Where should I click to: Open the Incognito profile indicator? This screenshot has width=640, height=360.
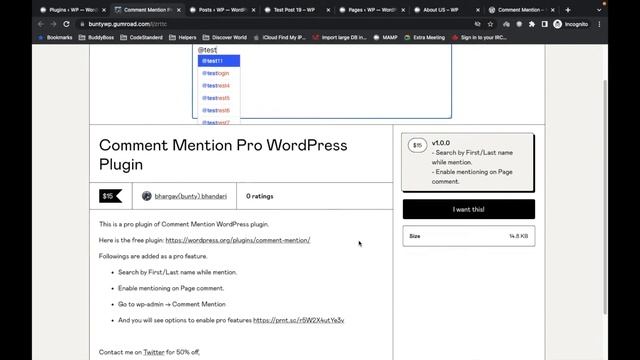[571, 24]
